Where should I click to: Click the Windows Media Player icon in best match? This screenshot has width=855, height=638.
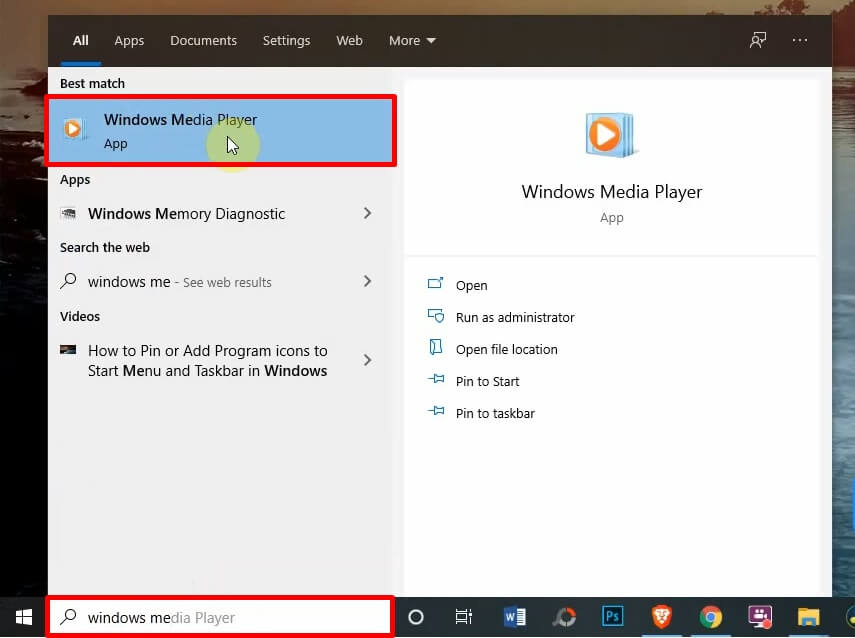pyautogui.click(x=74, y=130)
